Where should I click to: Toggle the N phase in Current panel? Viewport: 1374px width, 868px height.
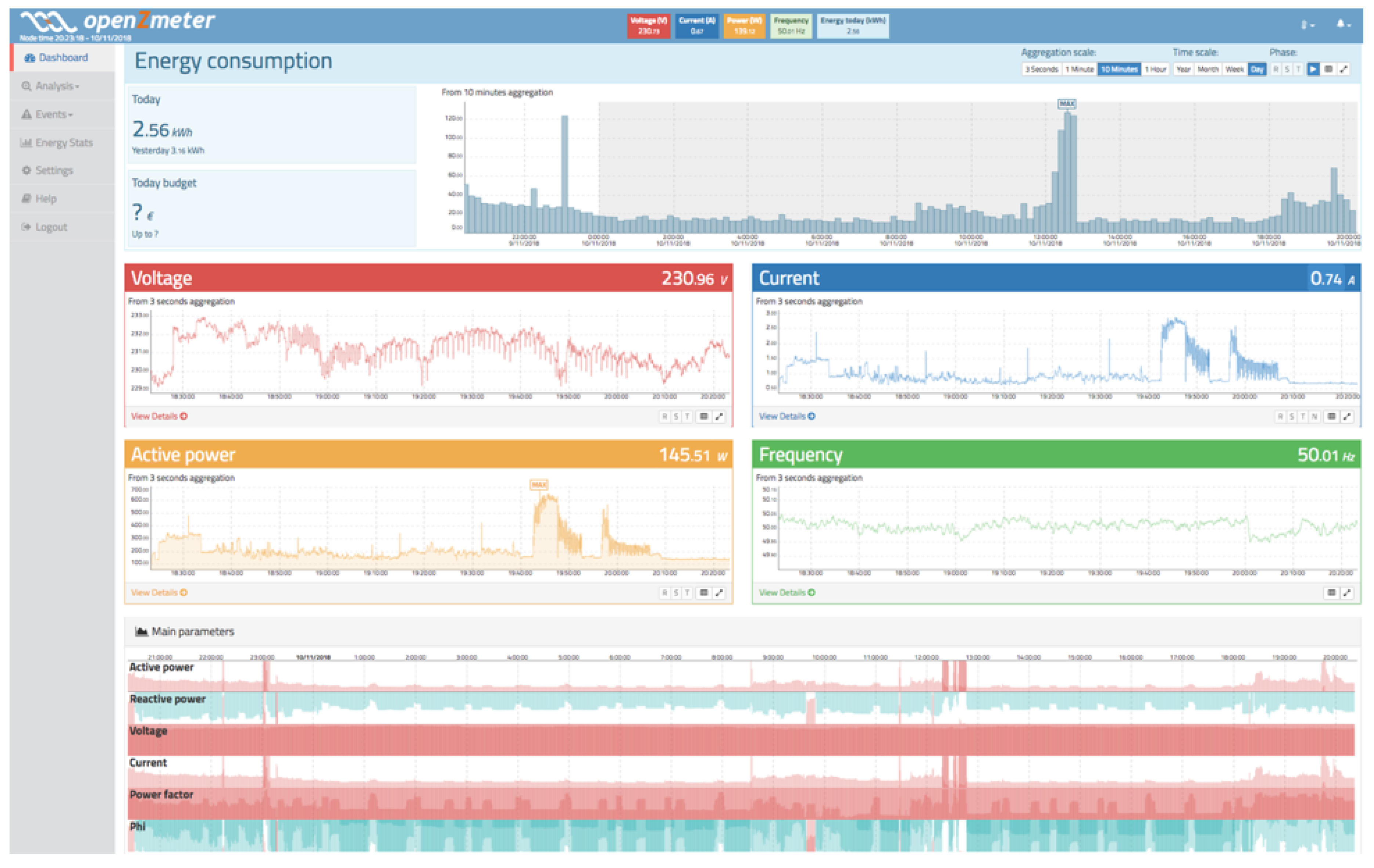tap(1315, 417)
